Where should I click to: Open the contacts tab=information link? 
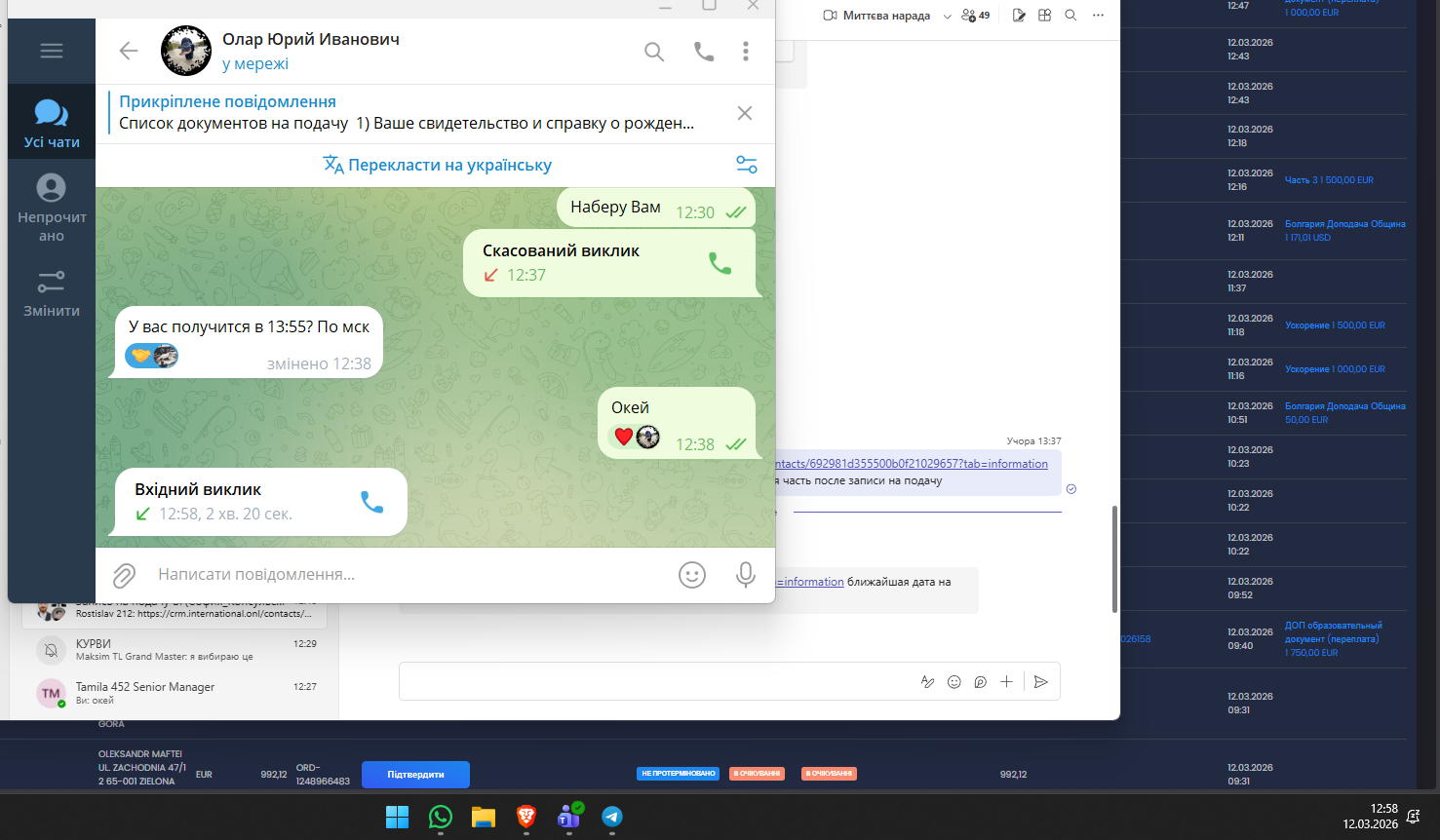tap(912, 464)
